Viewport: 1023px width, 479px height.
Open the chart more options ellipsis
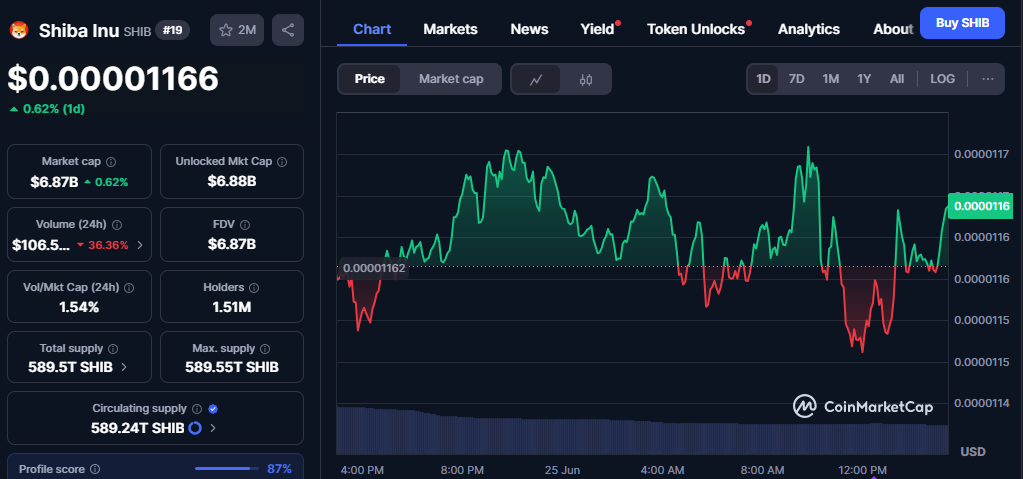(988, 79)
